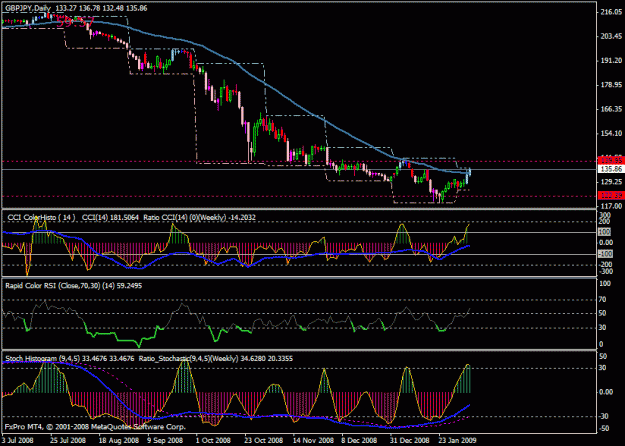Click the Stoch Histogram (9,4,5) indicator label
This screenshot has width=625, height=446.
click(43, 358)
